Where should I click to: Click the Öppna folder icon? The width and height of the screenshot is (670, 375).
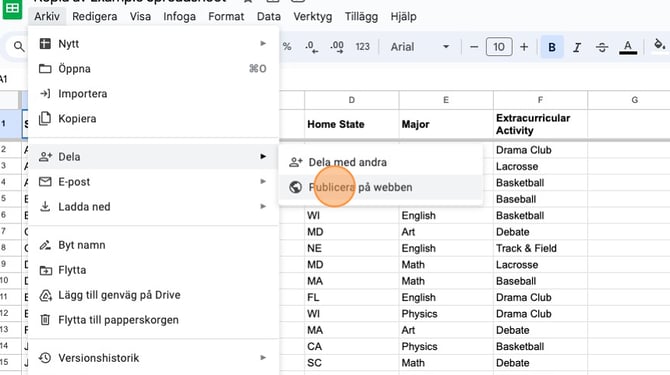tap(45, 68)
